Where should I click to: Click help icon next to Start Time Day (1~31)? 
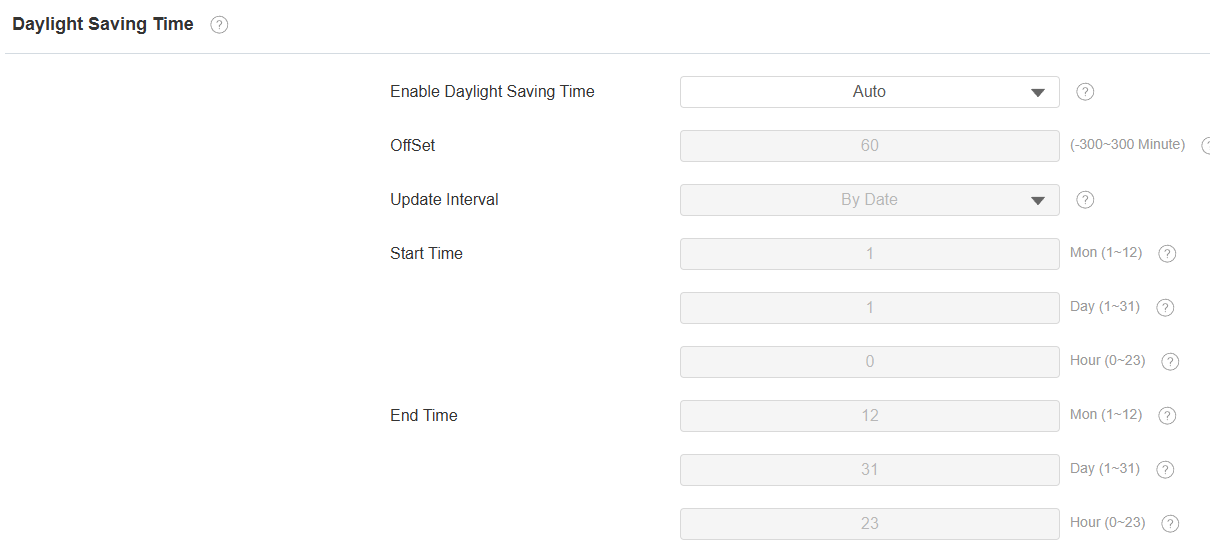pyautogui.click(x=1165, y=308)
